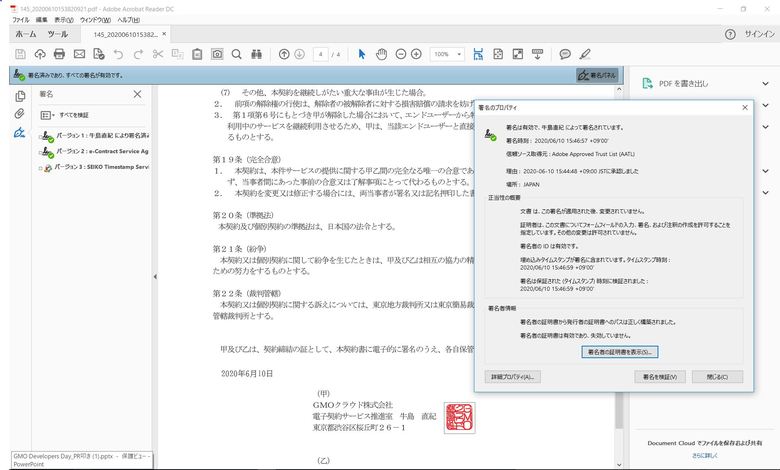The width and height of the screenshot is (780, 470).
Task: Click the Copy icon in the toolbar
Action: 178,54
